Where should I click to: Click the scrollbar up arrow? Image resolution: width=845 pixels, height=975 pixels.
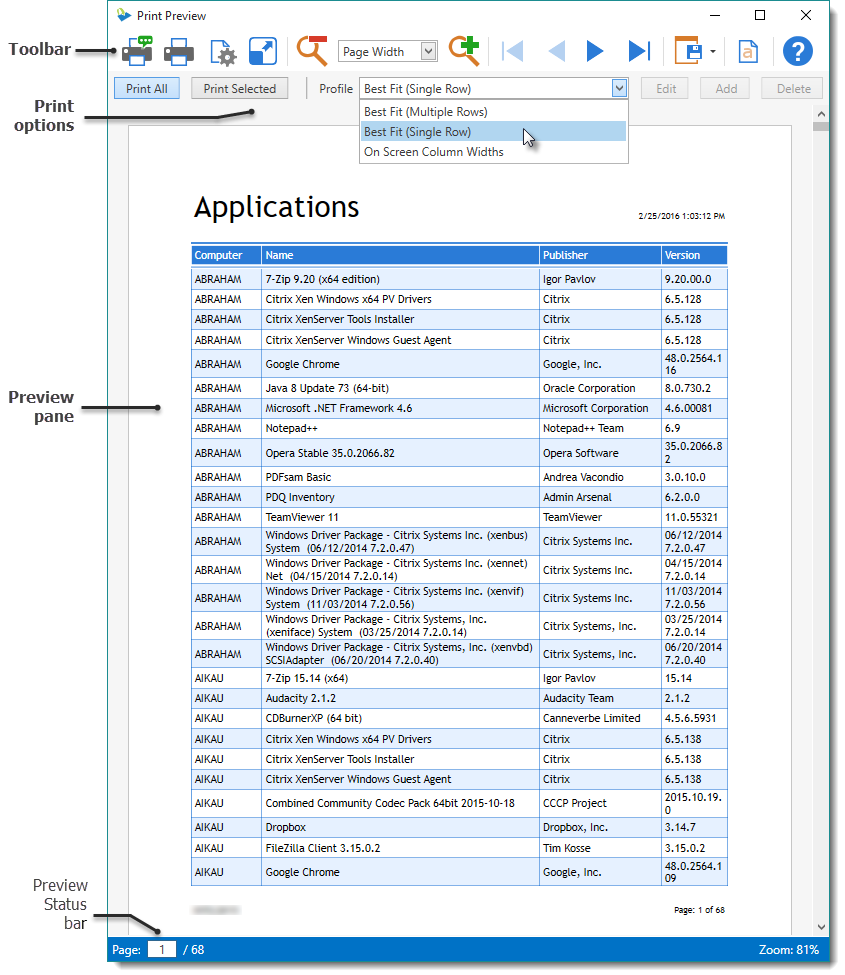[x=821, y=114]
